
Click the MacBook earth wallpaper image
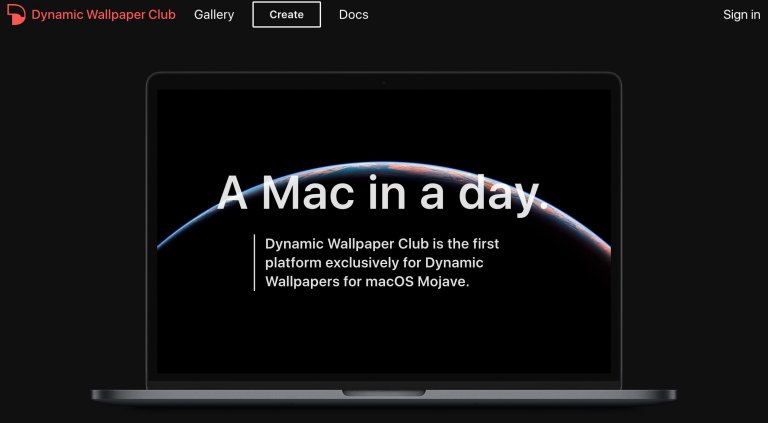tap(384, 232)
